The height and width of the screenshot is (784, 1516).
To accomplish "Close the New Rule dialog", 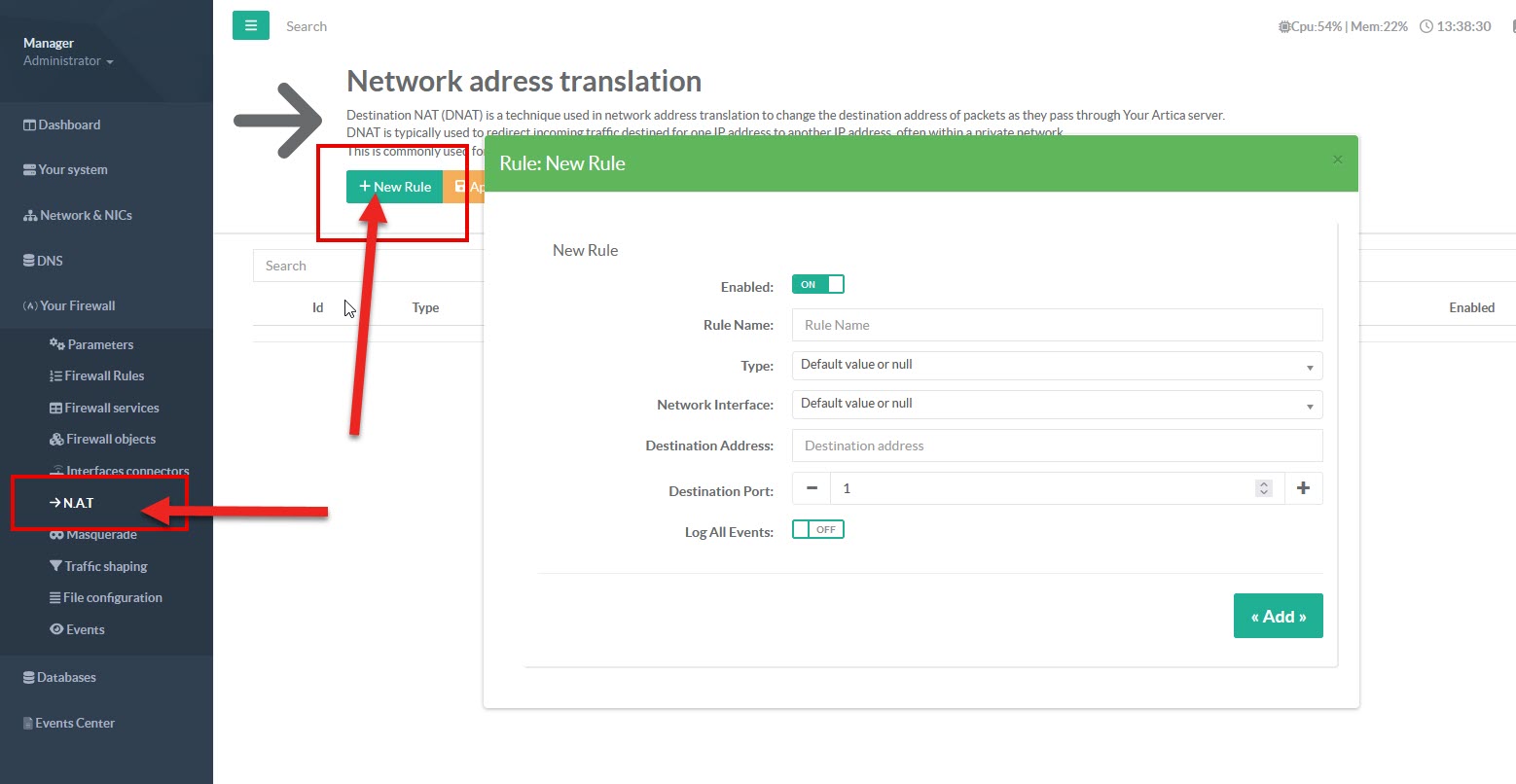I will click(x=1337, y=160).
